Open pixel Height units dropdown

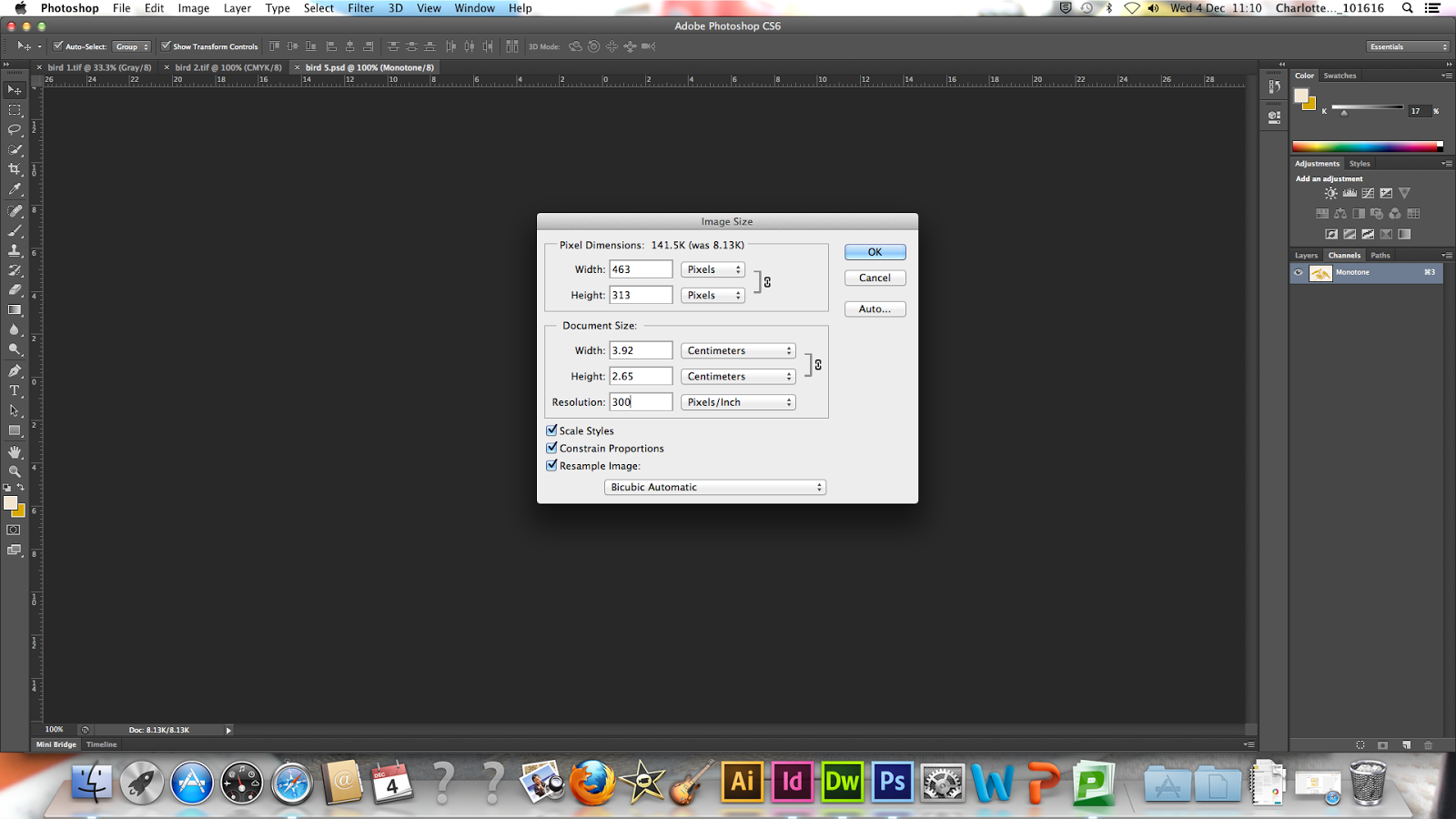[713, 295]
